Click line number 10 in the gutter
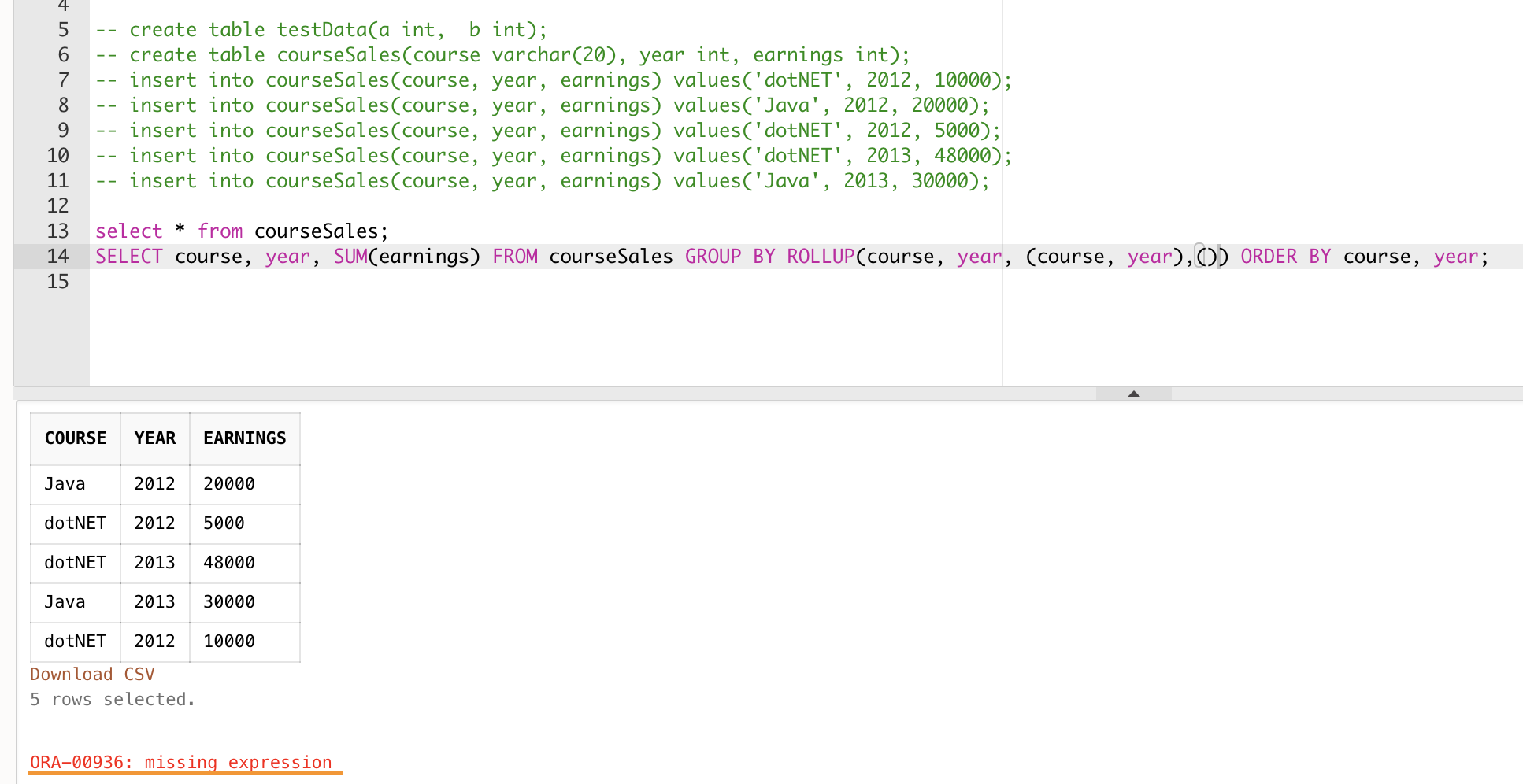Image resolution: width=1523 pixels, height=784 pixels. [x=57, y=156]
